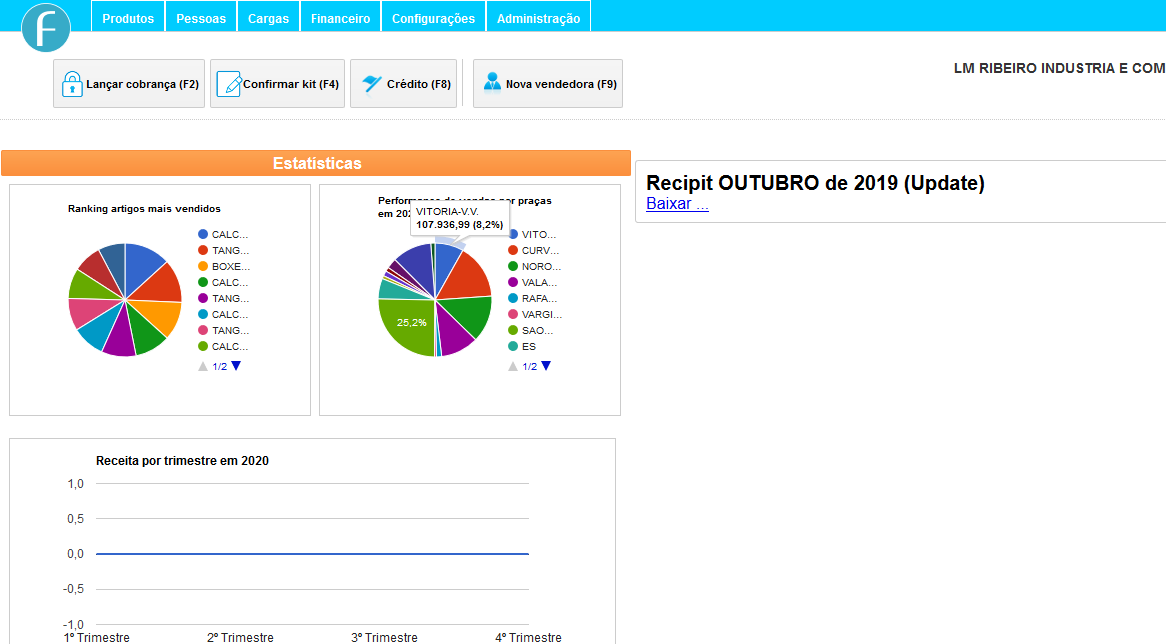Click the round F logo icon

[x=46, y=28]
